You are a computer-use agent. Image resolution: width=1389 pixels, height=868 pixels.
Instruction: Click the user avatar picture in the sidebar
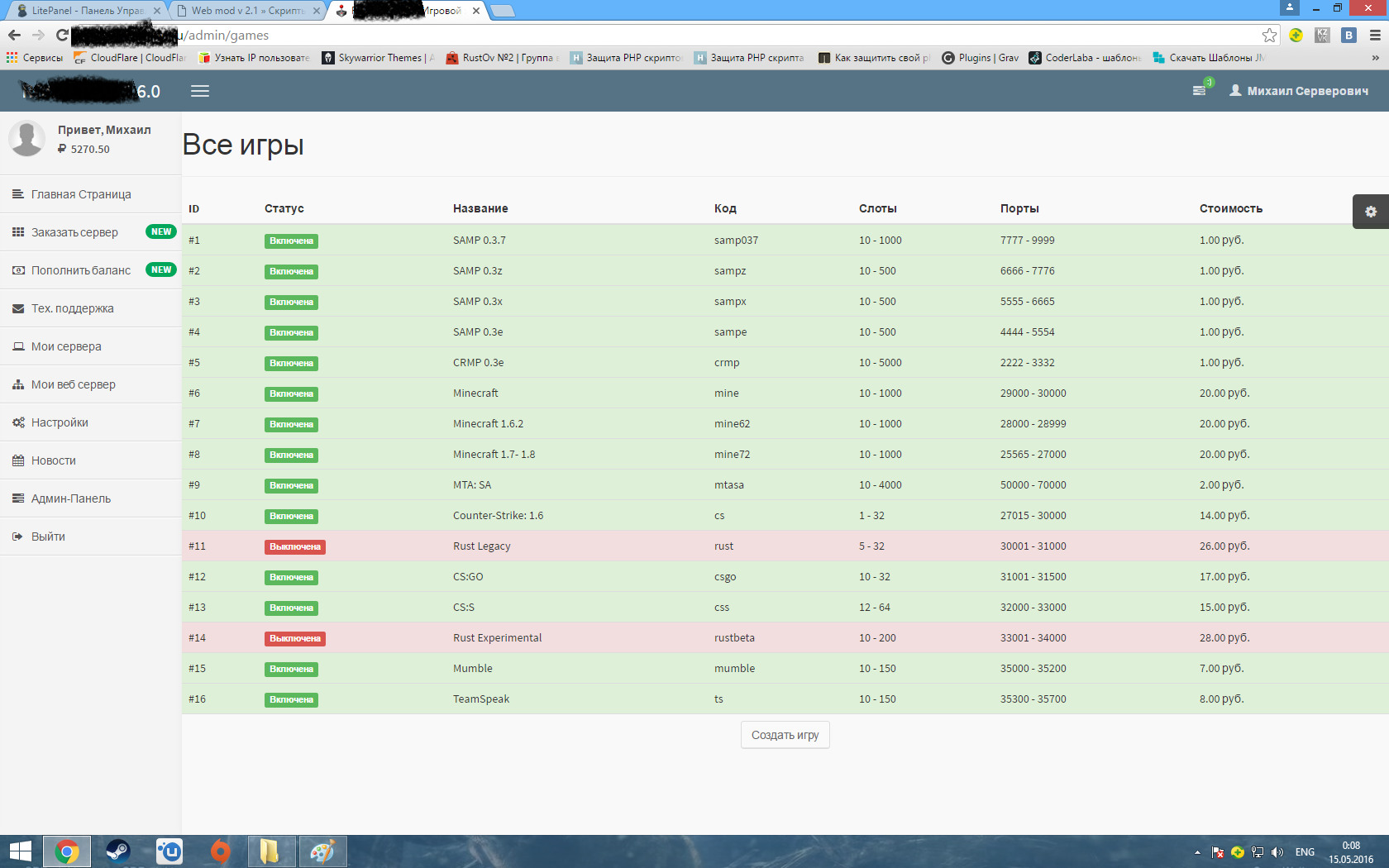[x=26, y=138]
